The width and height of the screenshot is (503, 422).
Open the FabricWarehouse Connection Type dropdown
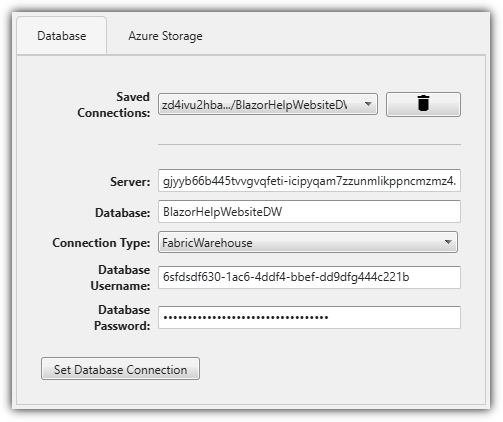click(x=308, y=242)
